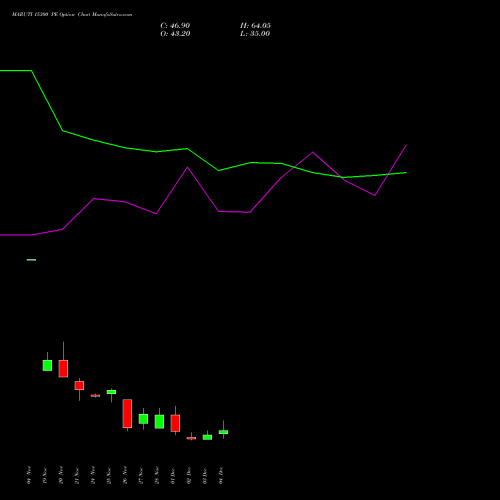500x500 pixels.
Task: Click the '01 Dec' date label
Action: tap(173, 476)
